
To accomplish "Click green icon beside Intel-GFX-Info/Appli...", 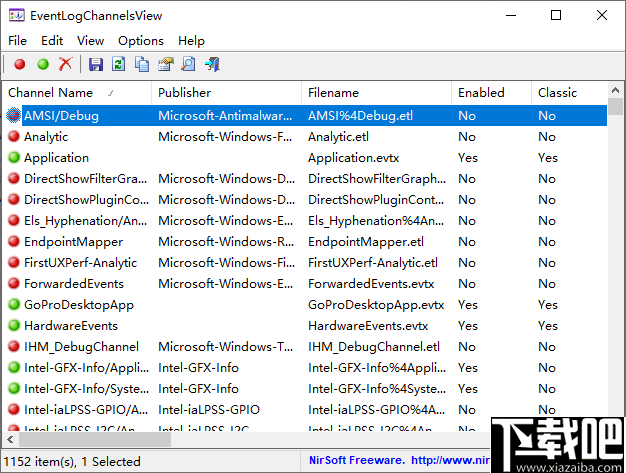I will coord(14,367).
